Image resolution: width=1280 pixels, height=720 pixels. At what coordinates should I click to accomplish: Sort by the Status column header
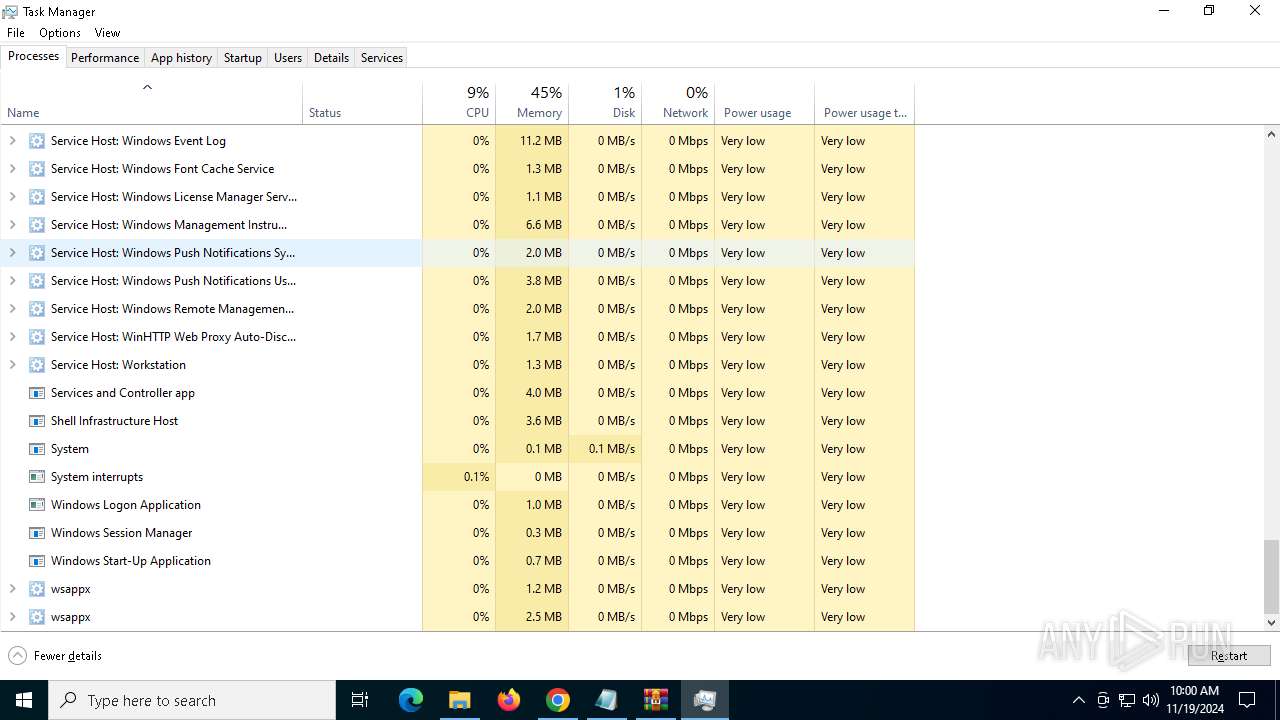pos(362,101)
